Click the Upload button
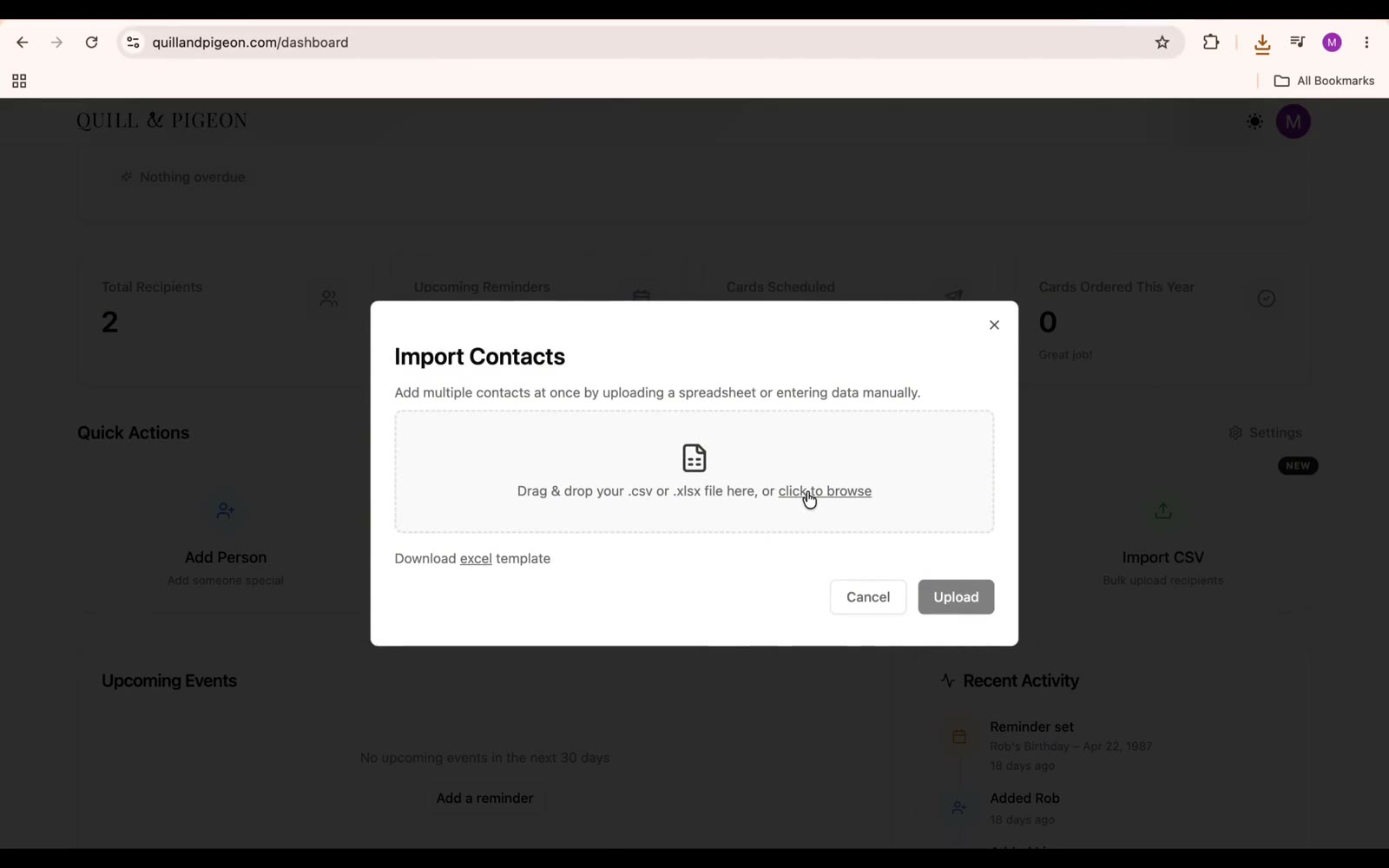 pyautogui.click(x=956, y=597)
